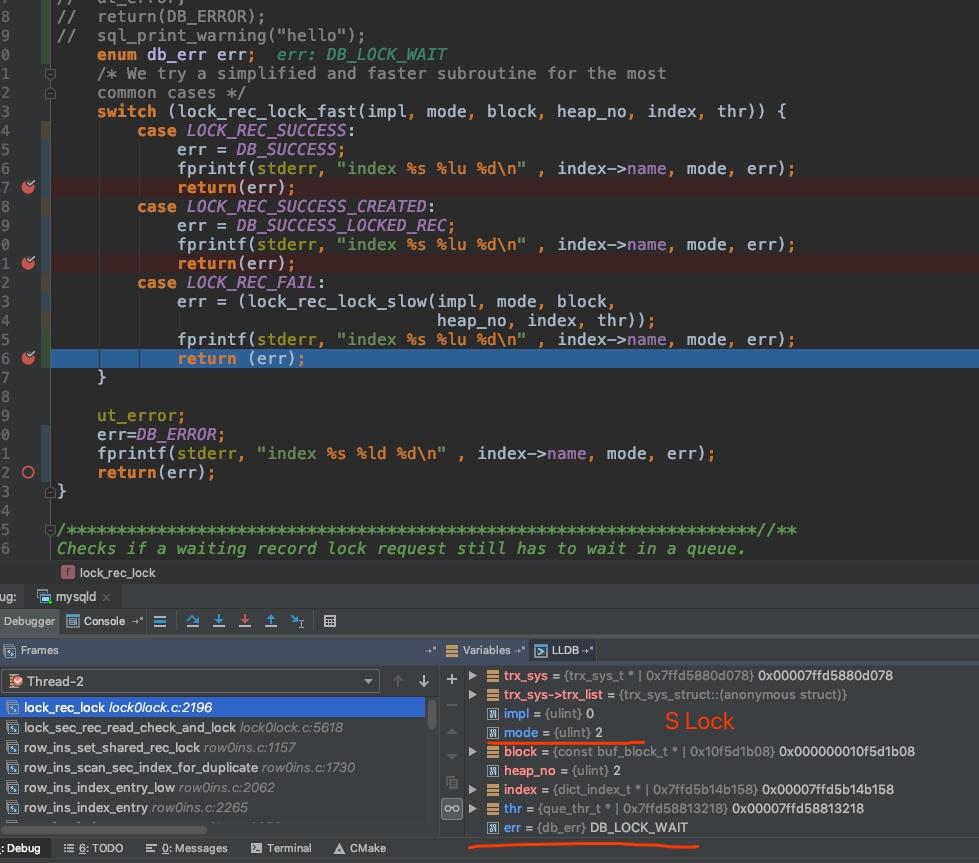Click the Step Out debugger icon
The image size is (979, 863).
(x=271, y=621)
